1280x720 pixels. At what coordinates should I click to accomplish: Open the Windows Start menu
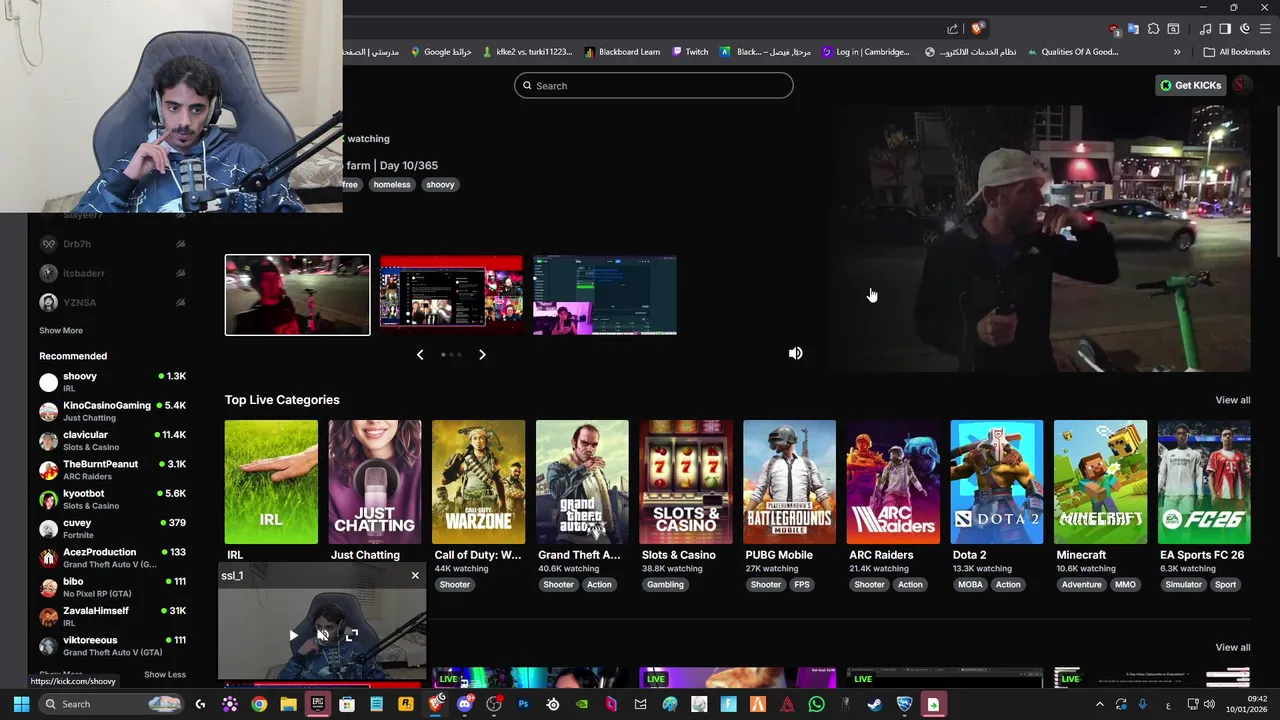(21, 704)
